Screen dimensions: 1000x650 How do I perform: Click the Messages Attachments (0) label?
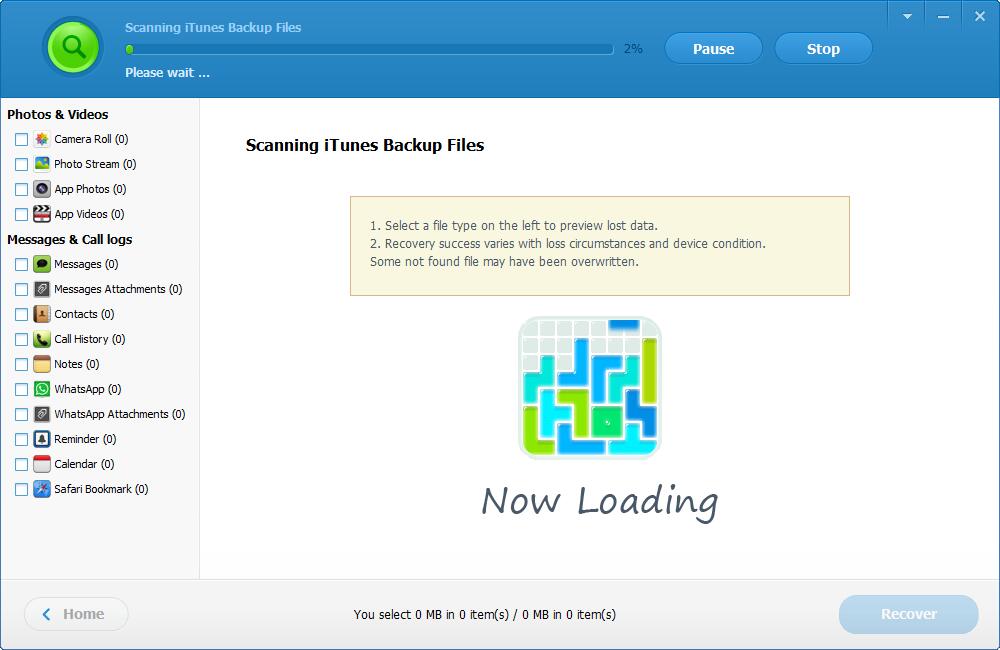click(118, 289)
